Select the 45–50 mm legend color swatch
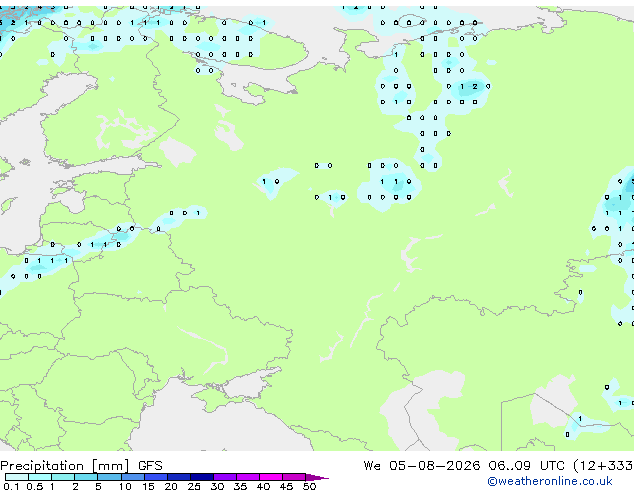634x490 pixels. tap(294, 477)
